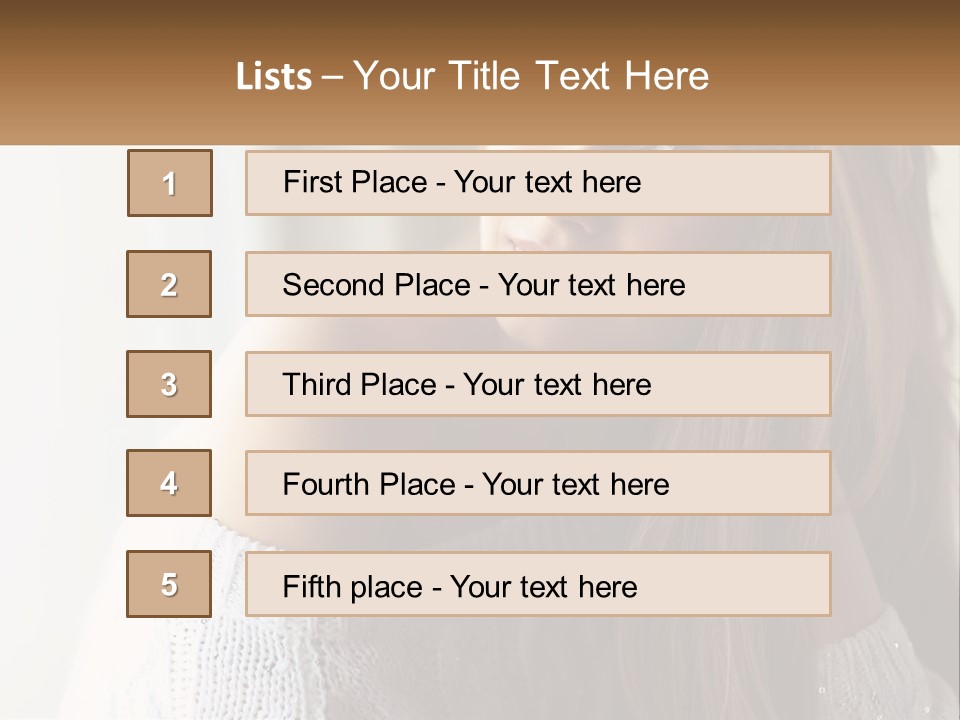Click 'Your text here' in First Place row
960x720 pixels.
547,182
